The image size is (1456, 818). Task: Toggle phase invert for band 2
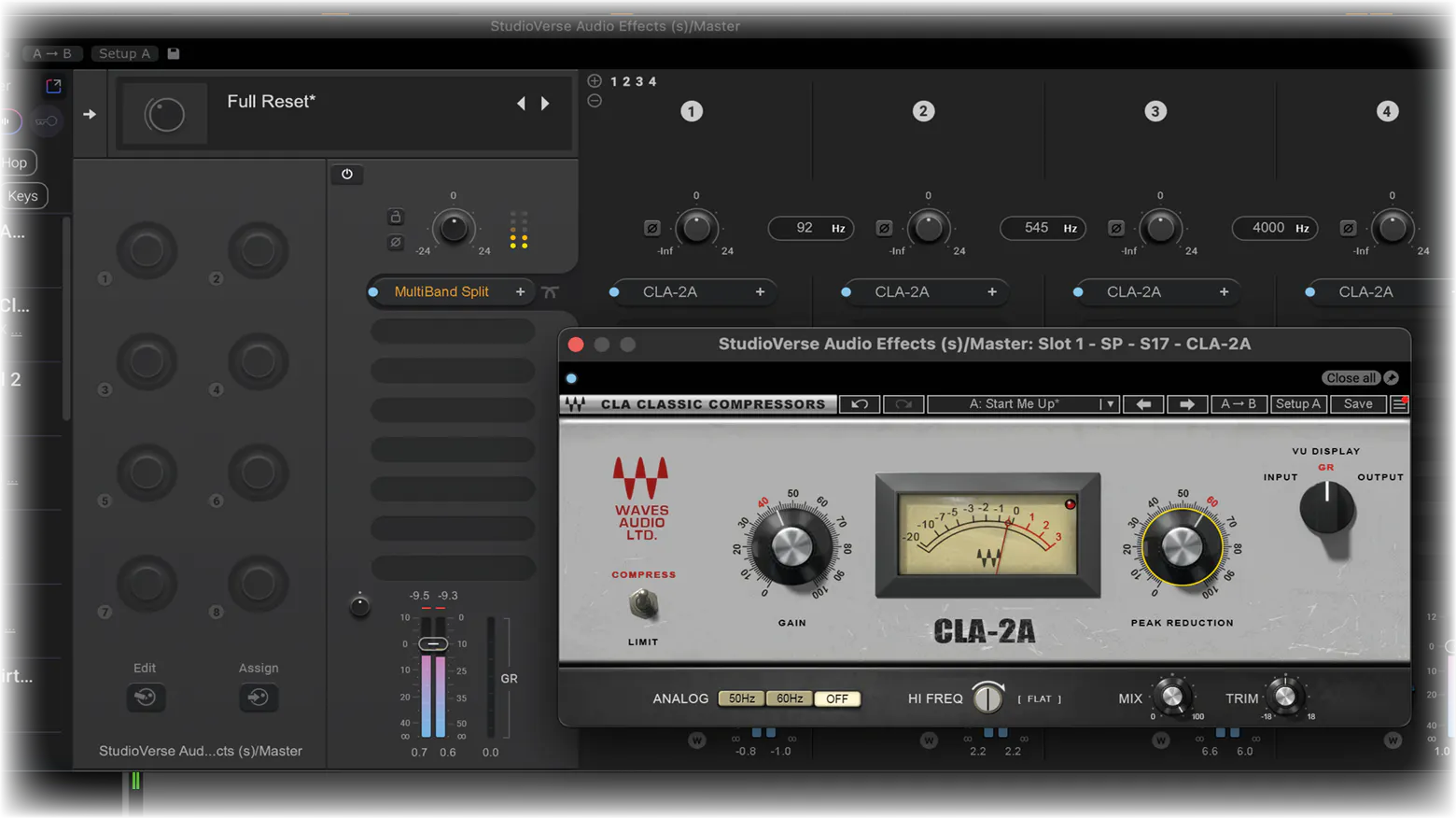[884, 228]
